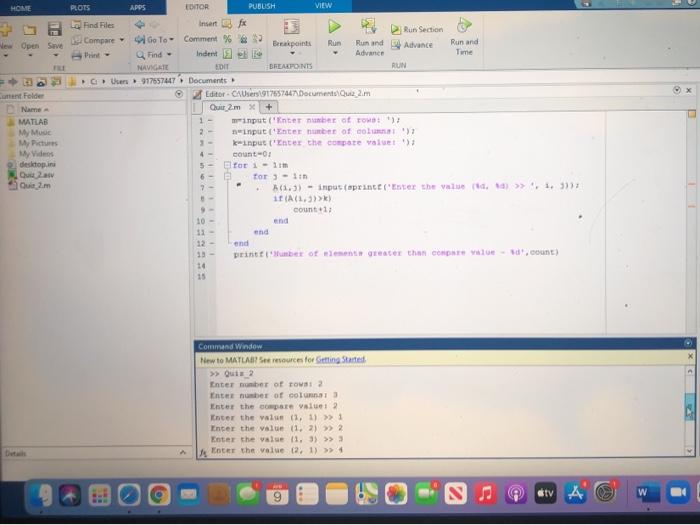Open Chrome from the macOS dock

[x=159, y=495]
